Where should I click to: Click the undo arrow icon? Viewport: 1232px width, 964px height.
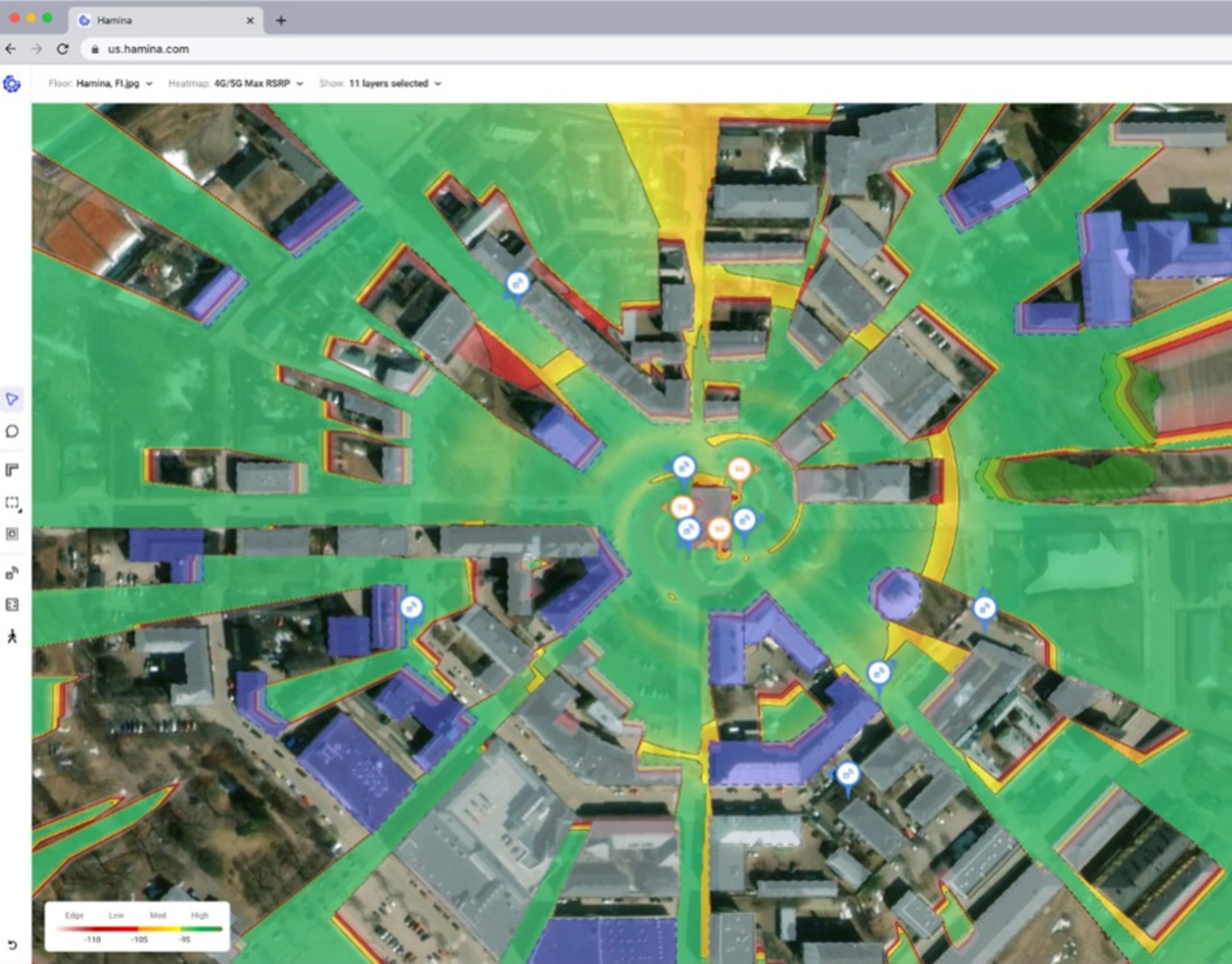(12, 945)
